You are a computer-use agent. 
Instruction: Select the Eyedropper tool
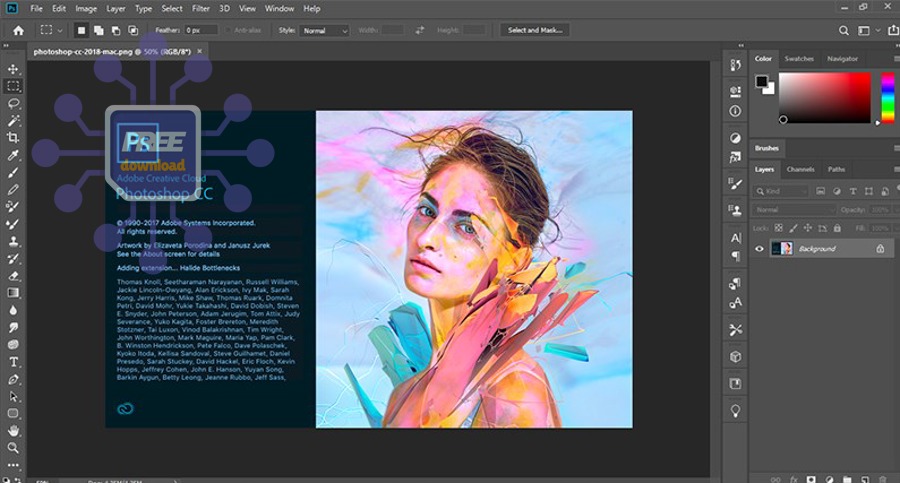(13, 155)
